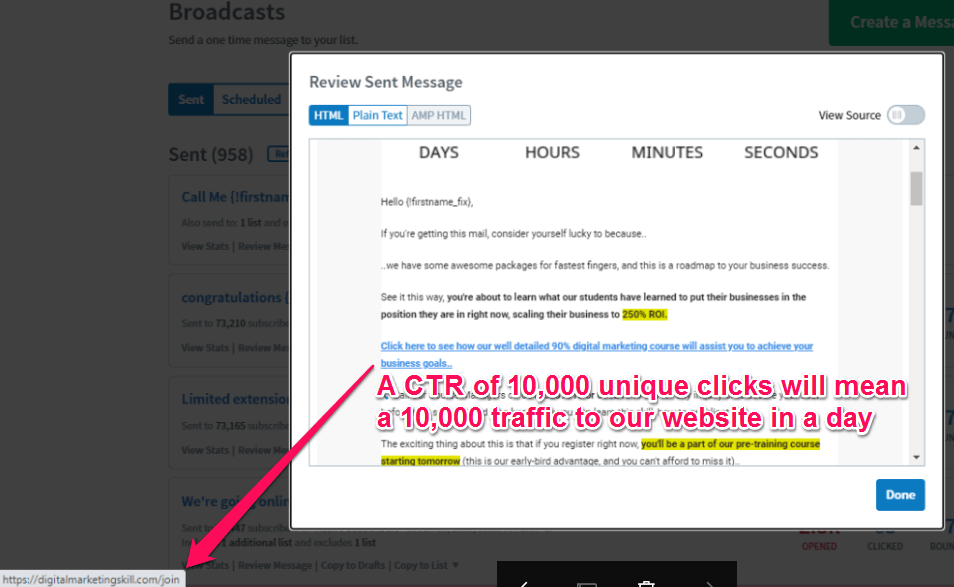
Task: Open the Scheduled broadcasts tab
Action: [251, 100]
